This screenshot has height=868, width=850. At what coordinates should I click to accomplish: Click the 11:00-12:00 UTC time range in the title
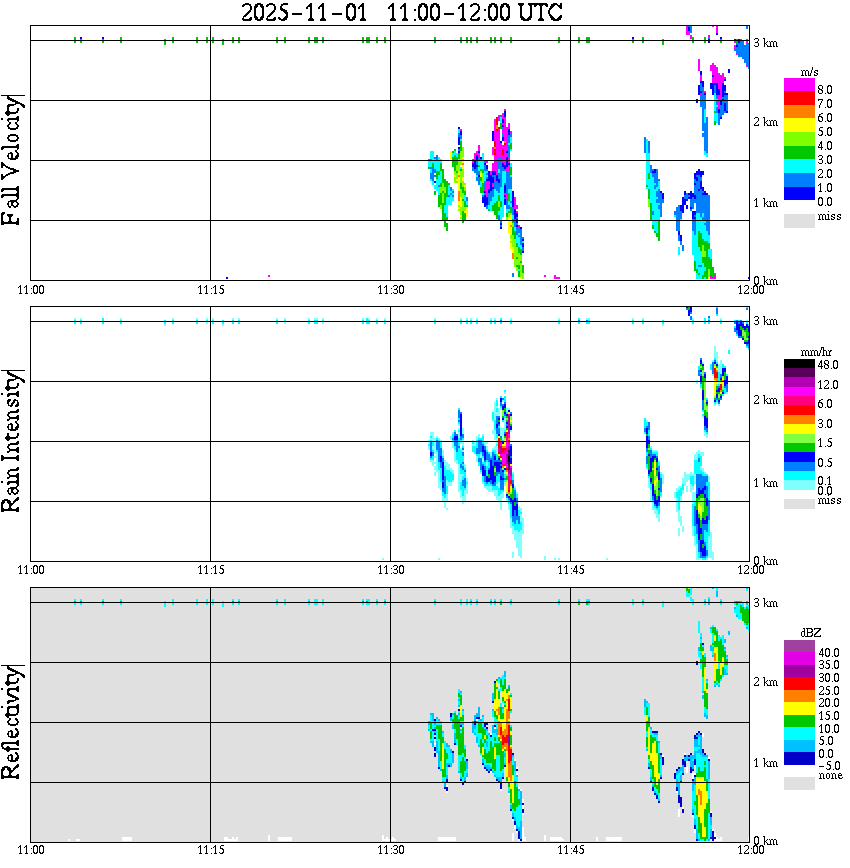475,12
